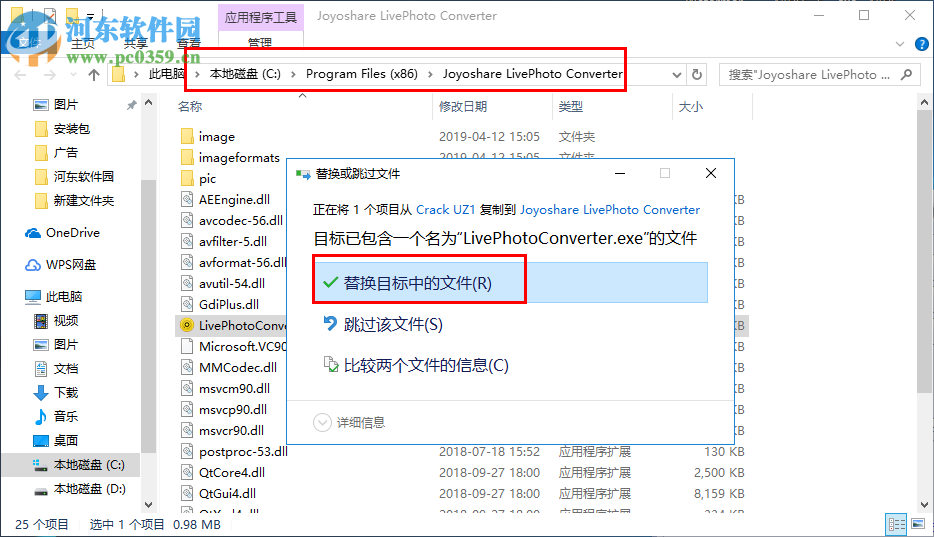The width and height of the screenshot is (934, 537).
Task: Open Desktop folder in navigation pane
Action: coord(56,441)
